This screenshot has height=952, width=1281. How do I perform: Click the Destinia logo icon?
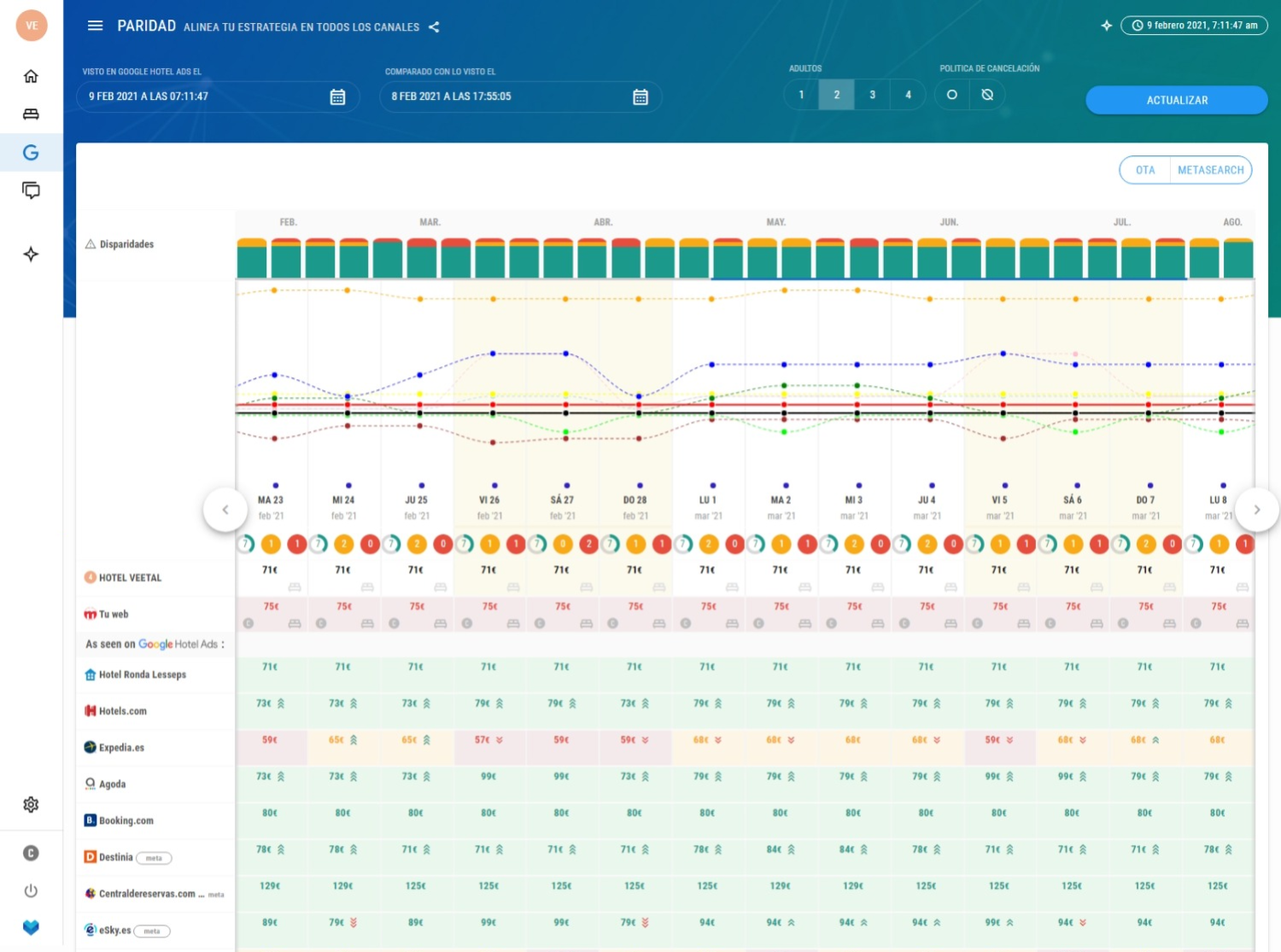pyautogui.click(x=90, y=857)
